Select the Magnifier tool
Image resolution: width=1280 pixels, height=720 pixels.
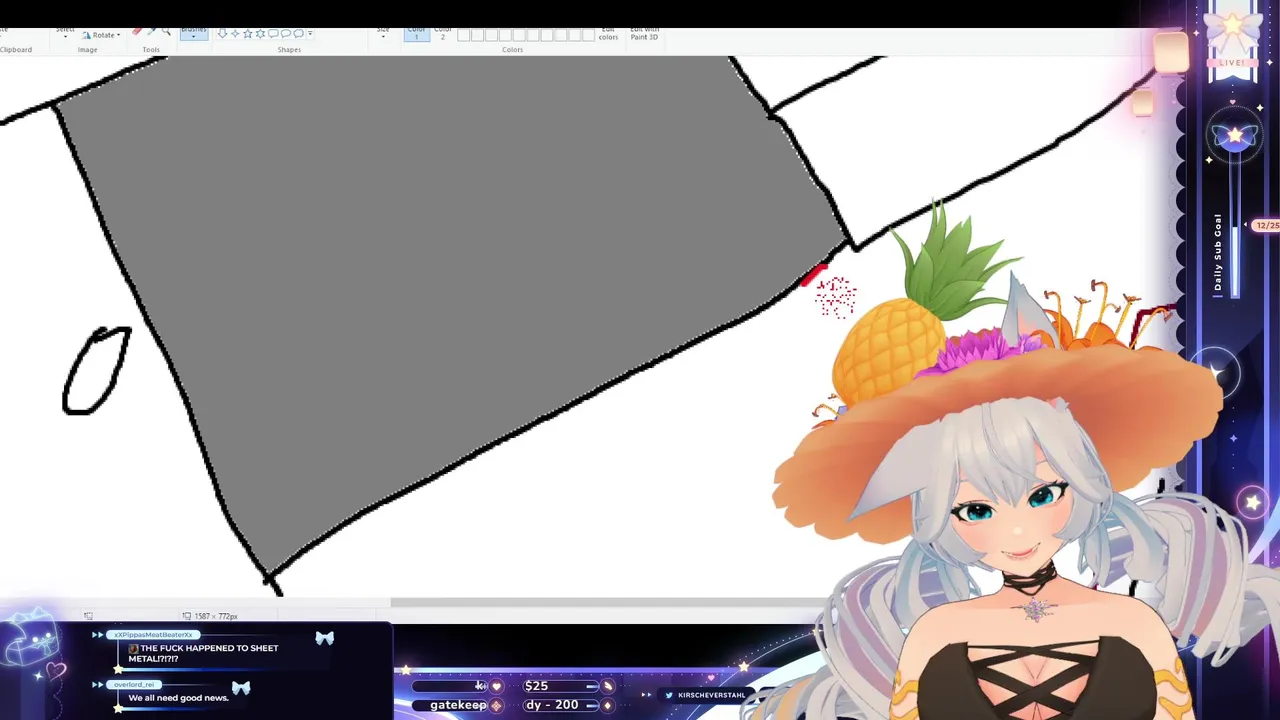point(166,31)
